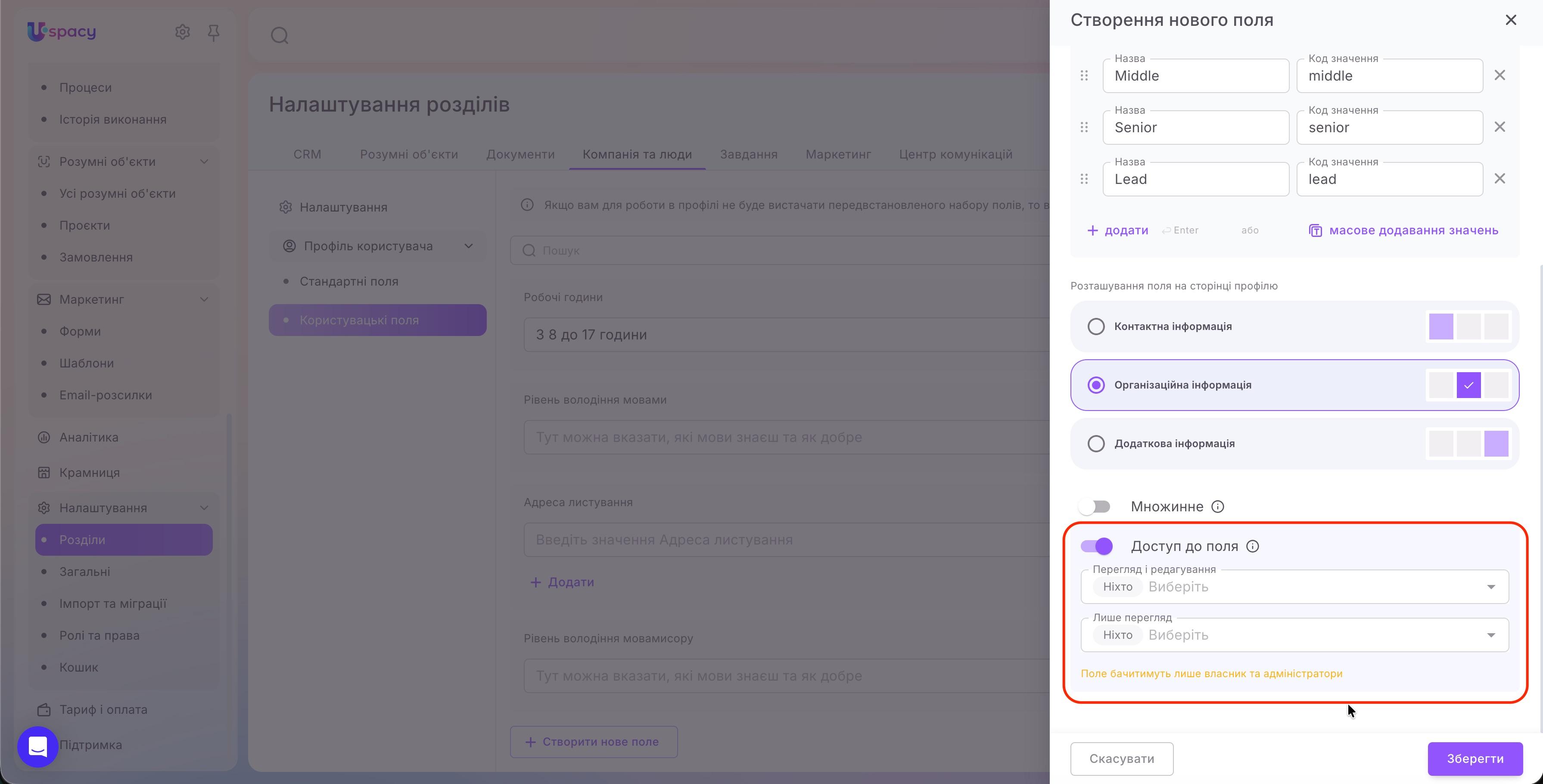This screenshot has height=784, width=1543.
Task: Open the support chat bubble icon
Action: click(38, 746)
